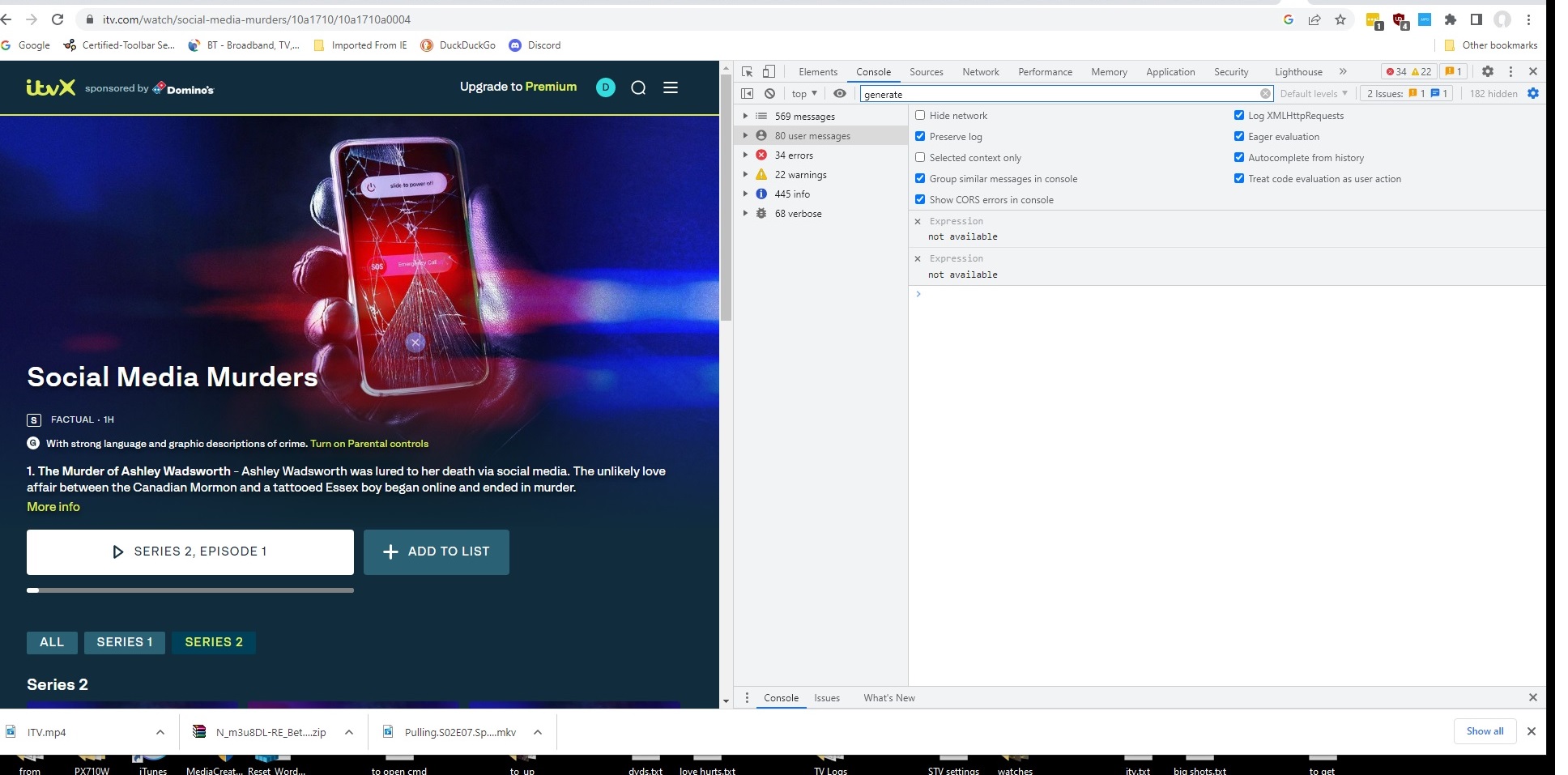Click the ITVX search magnifier icon

point(638,87)
